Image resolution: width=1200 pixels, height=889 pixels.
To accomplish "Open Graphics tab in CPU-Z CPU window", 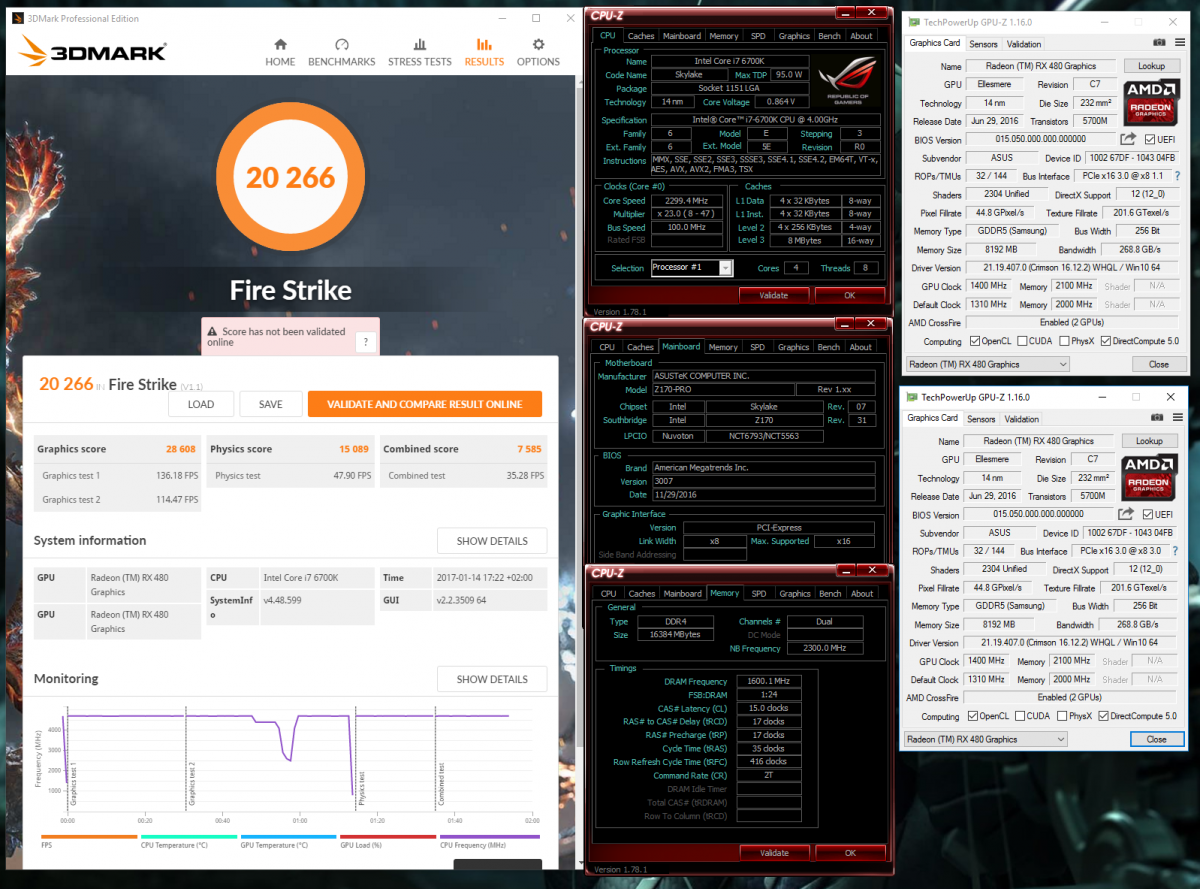I will click(794, 36).
